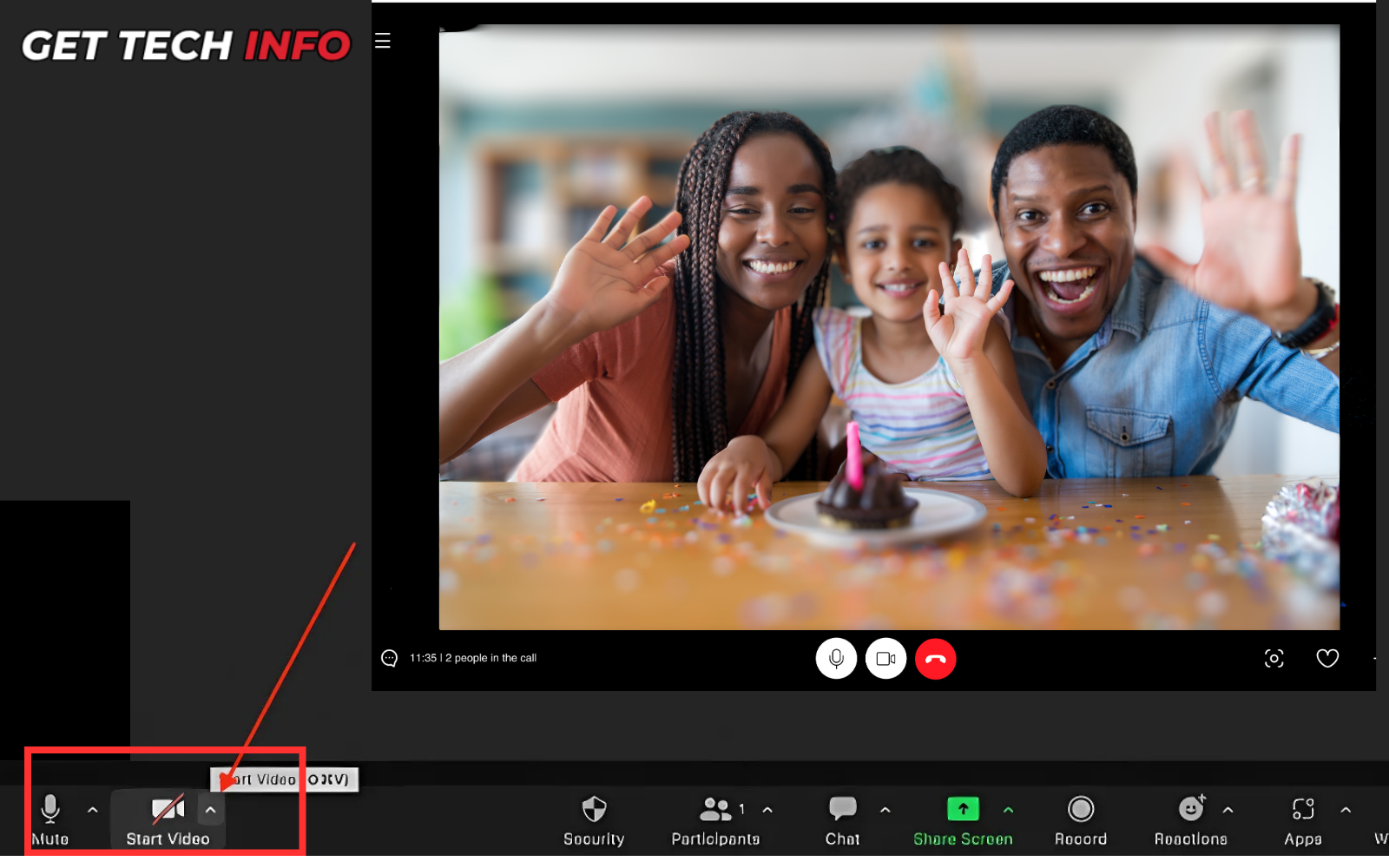This screenshot has width=1389, height=868.
Task: Open the Reactions emoji menu
Action: click(x=1191, y=820)
